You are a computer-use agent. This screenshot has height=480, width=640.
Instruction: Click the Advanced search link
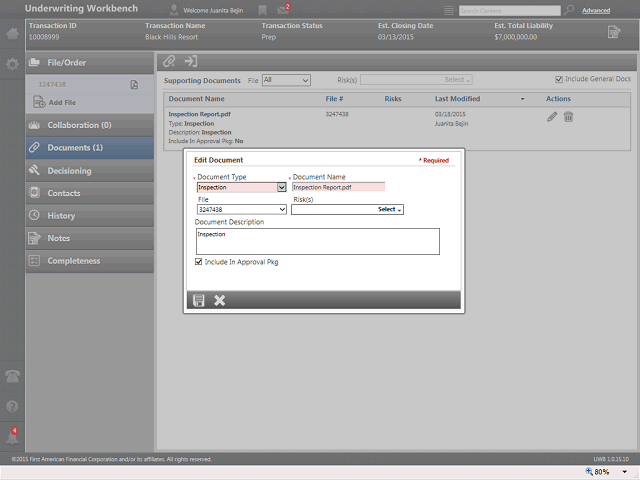click(x=596, y=11)
